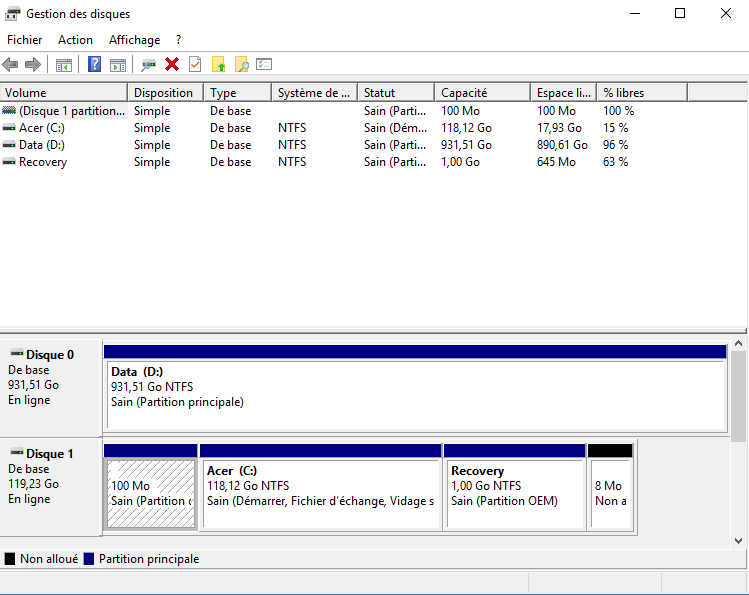The image size is (749, 595).
Task: Select the 8 Mo unallocated block
Action: pyautogui.click(x=610, y=487)
